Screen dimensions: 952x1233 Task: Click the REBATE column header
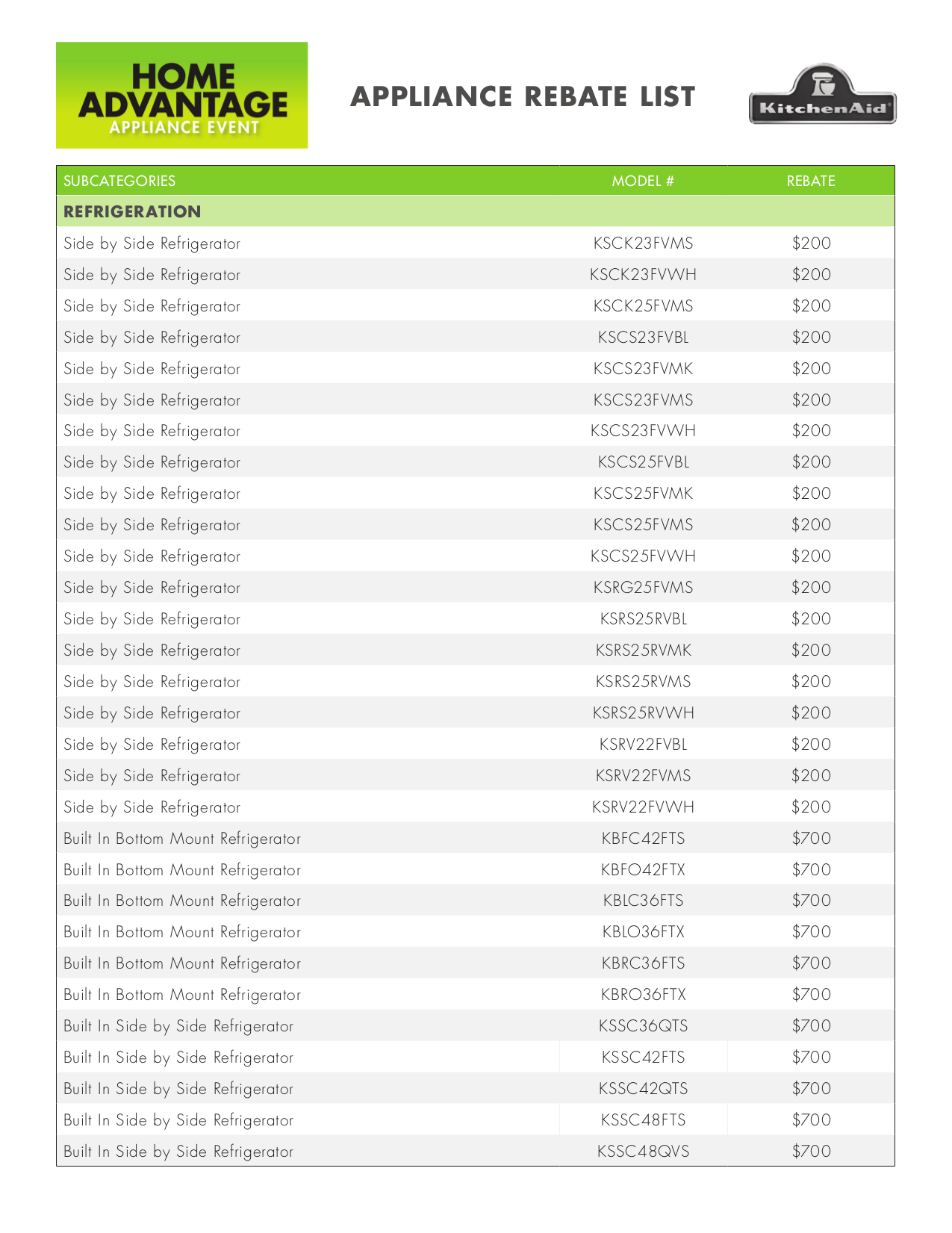pyautogui.click(x=811, y=181)
